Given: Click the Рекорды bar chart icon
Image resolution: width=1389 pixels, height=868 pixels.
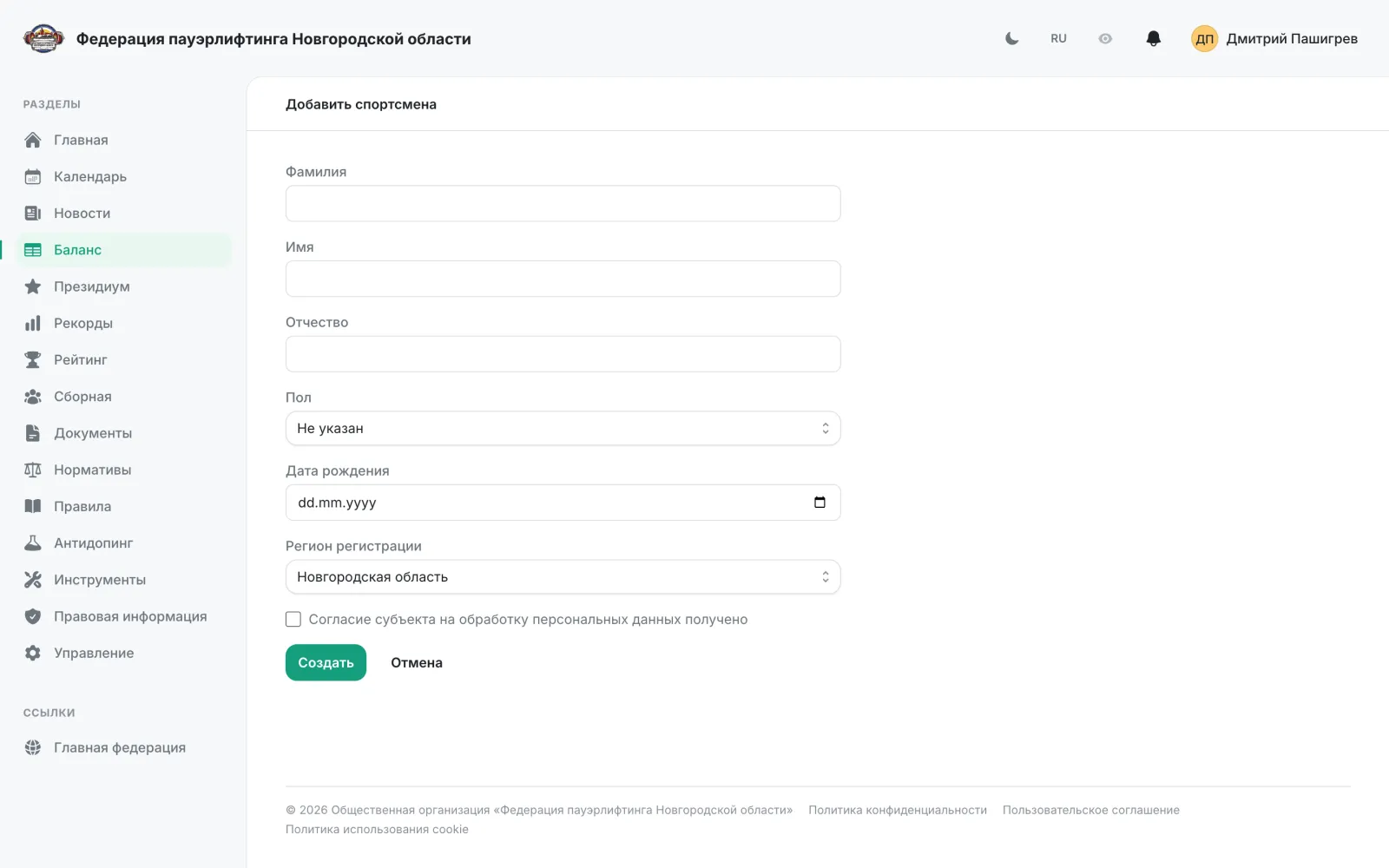Looking at the screenshot, I should [33, 323].
